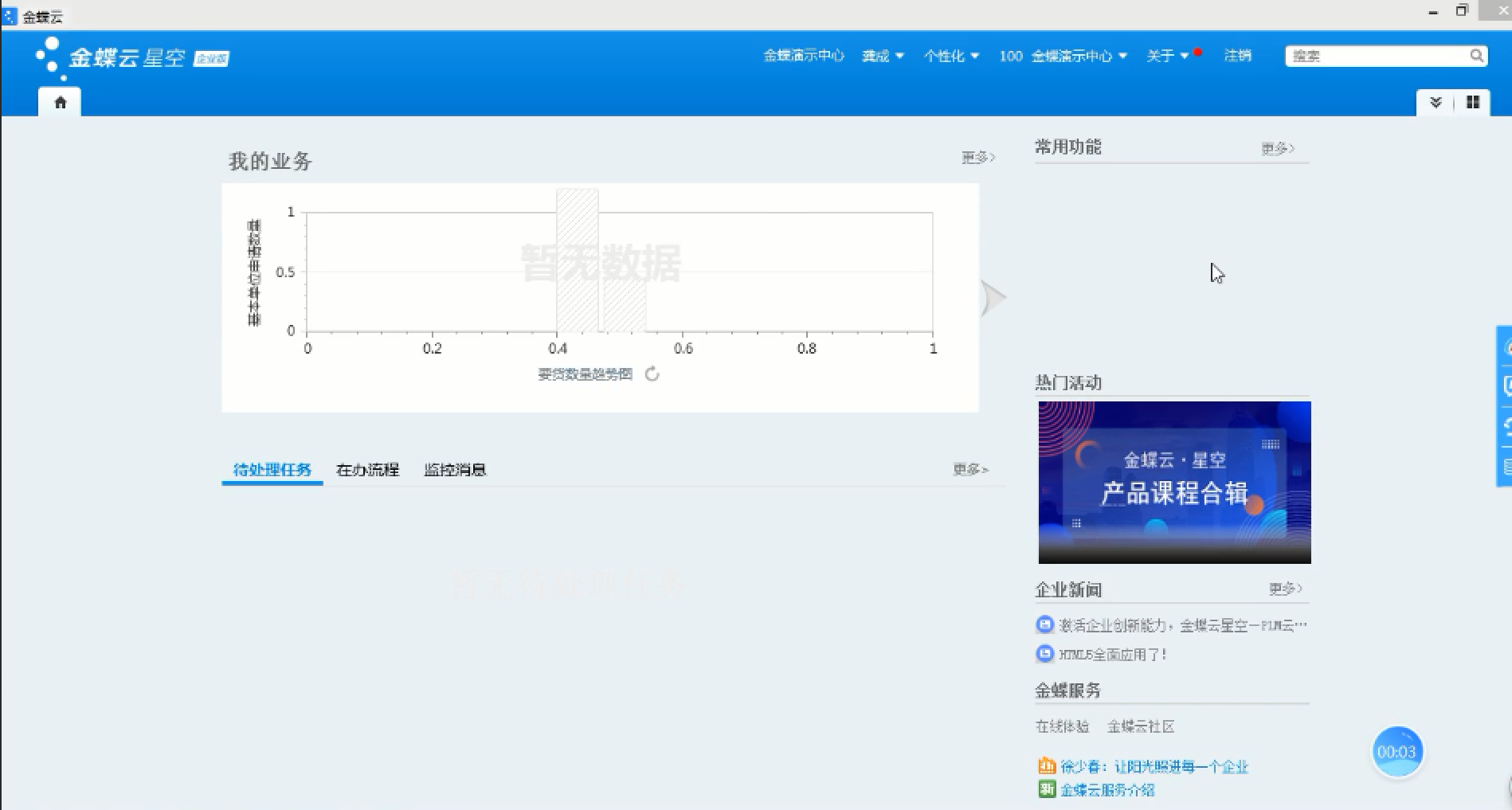Click the 金蝶云星空 logo
The width and height of the screenshot is (1512, 810).
click(x=131, y=57)
